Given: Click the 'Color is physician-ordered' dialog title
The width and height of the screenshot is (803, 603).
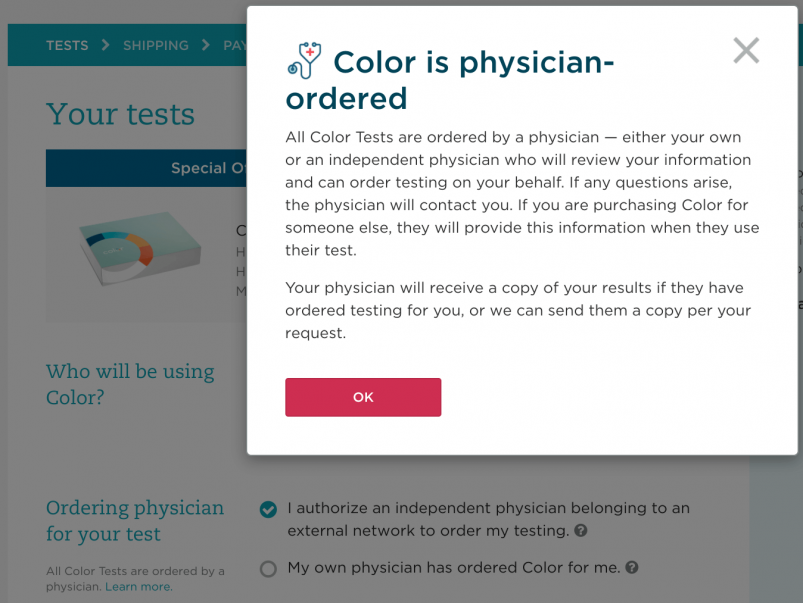Looking at the screenshot, I should click(x=450, y=80).
